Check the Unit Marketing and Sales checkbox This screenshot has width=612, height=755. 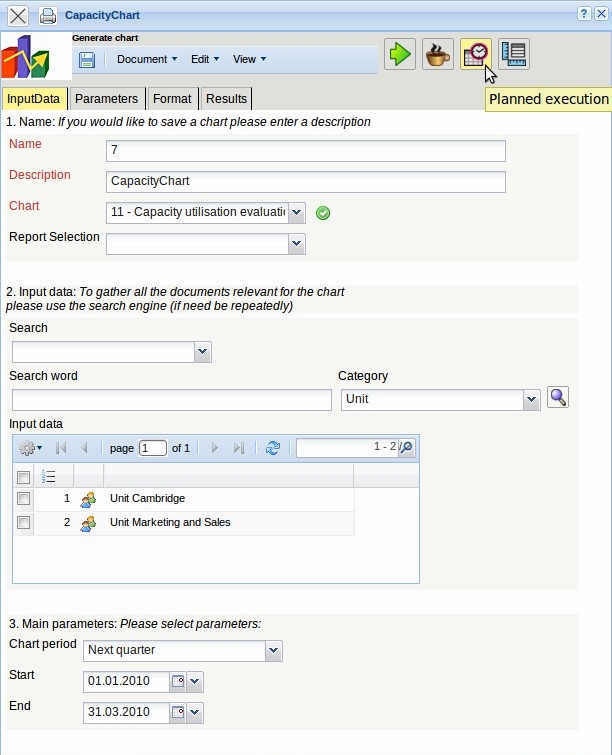coord(23,522)
